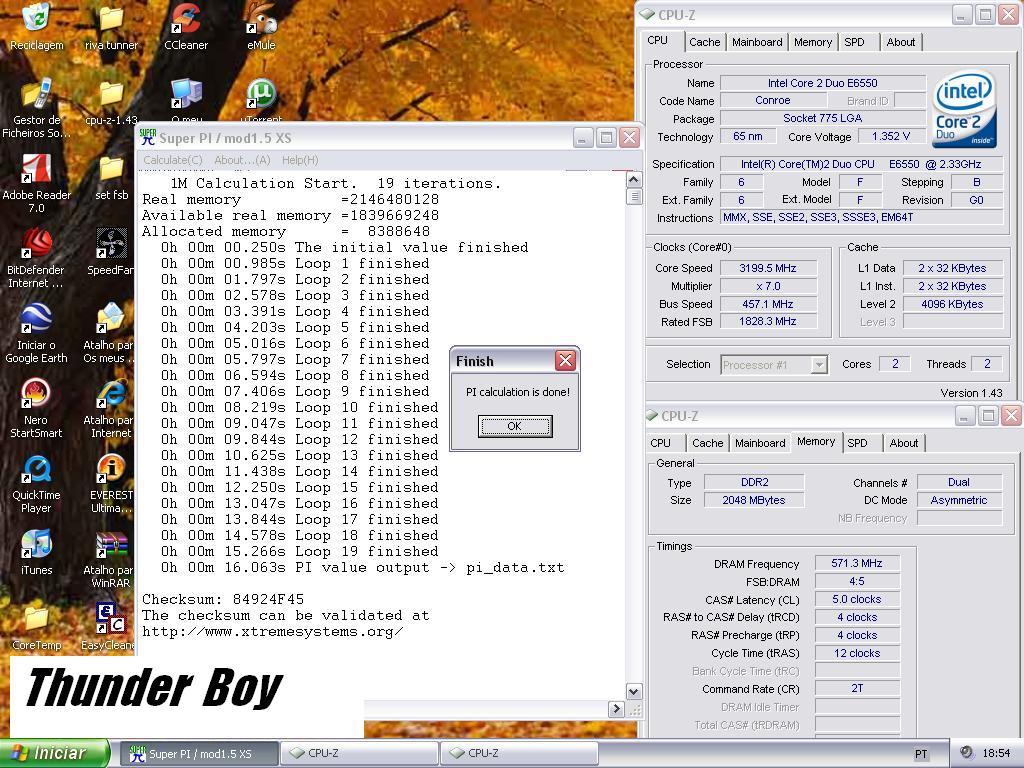Click Super PI horizontal scrollbar right arrow
This screenshot has width=1024, height=768.
tap(616, 709)
